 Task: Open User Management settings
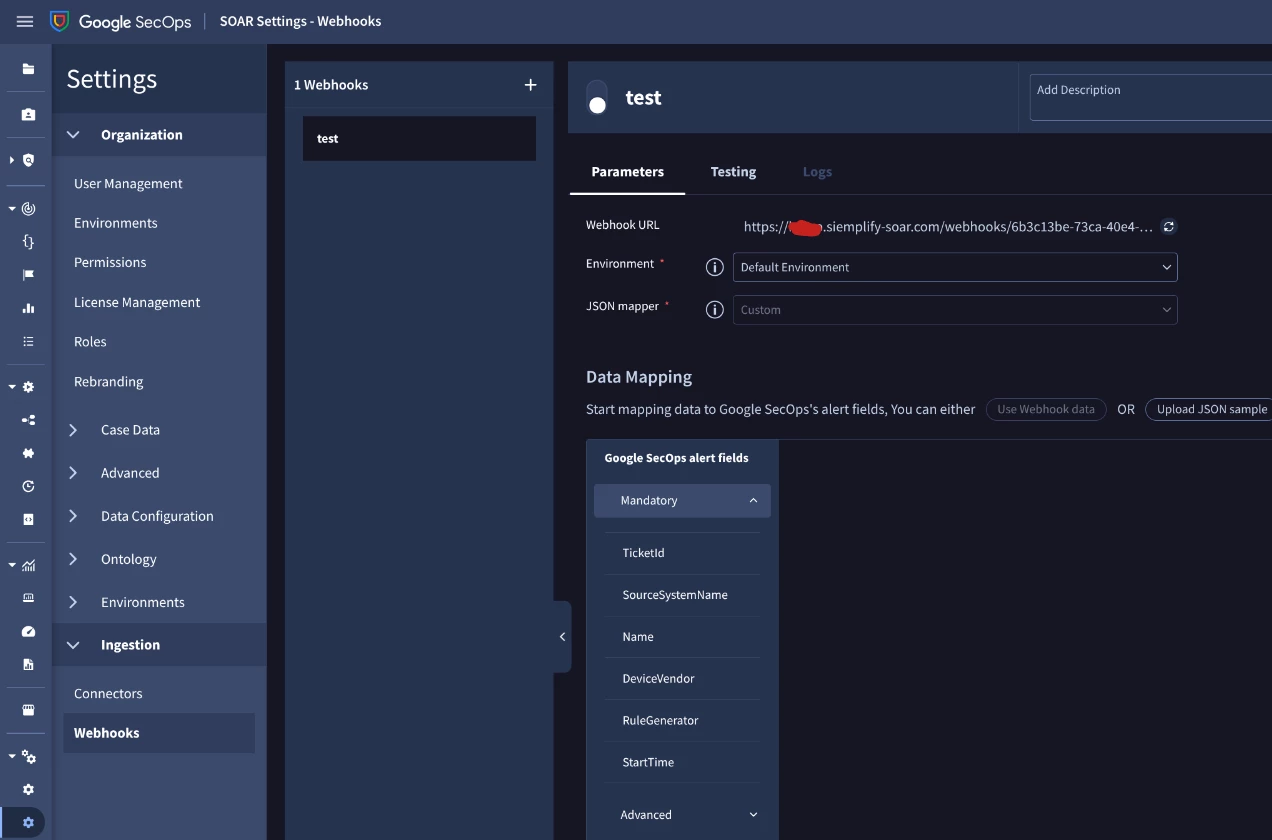pos(128,184)
